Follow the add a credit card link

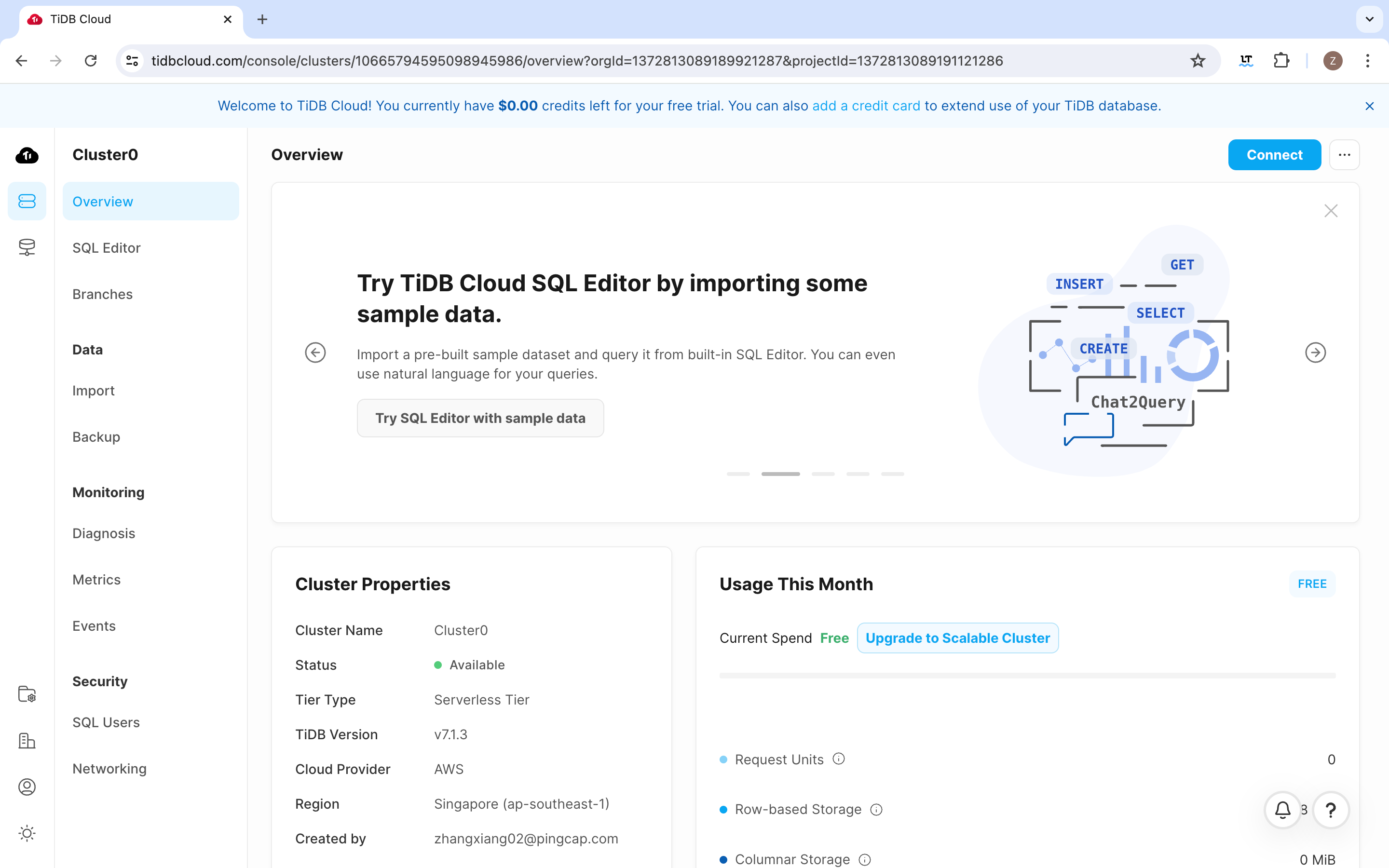[x=866, y=106]
